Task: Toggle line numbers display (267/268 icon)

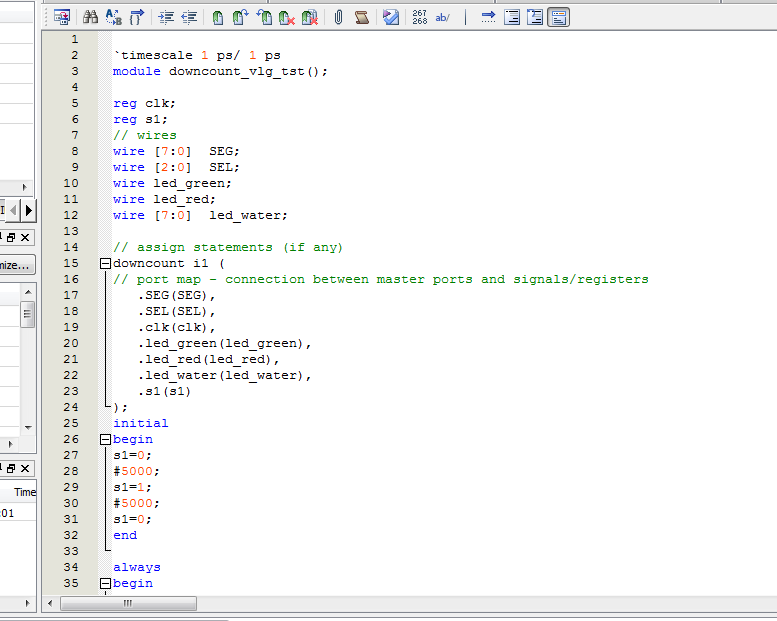Action: click(419, 17)
